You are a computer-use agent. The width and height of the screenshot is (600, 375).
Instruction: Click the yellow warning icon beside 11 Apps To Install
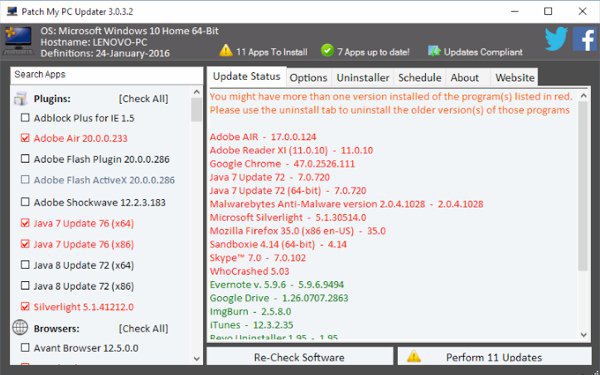click(x=226, y=50)
